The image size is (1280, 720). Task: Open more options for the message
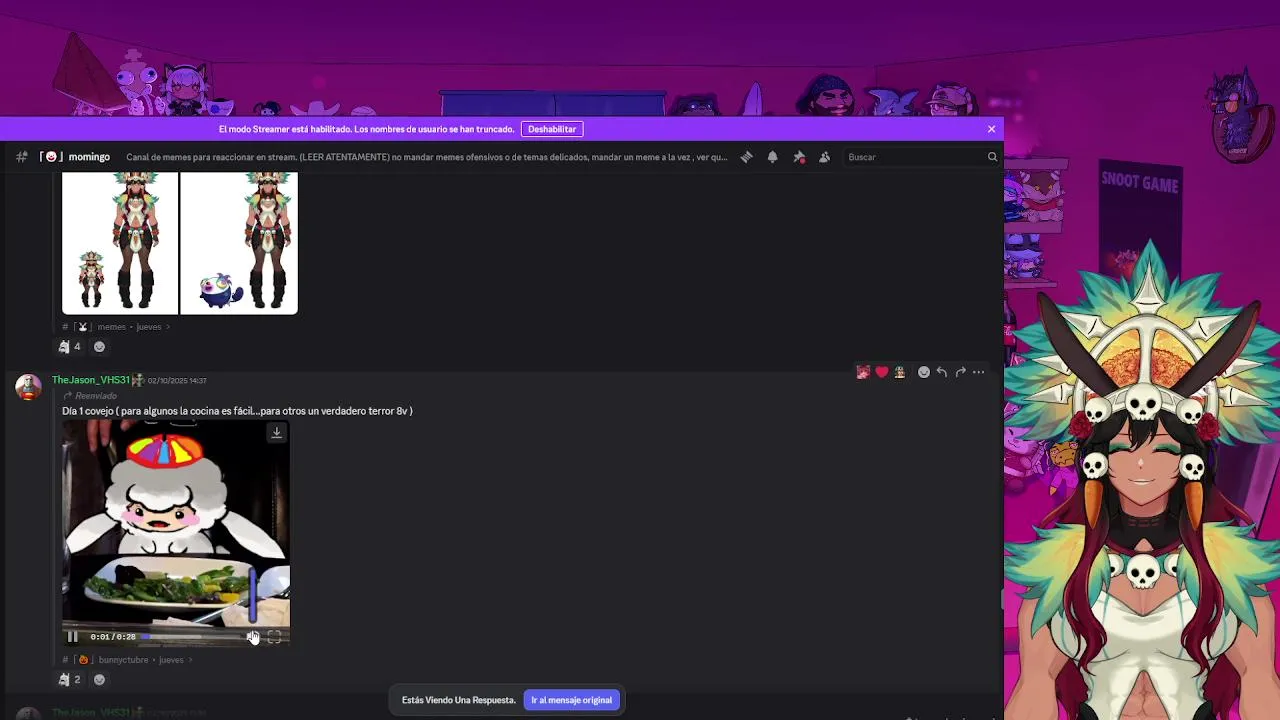point(979,372)
